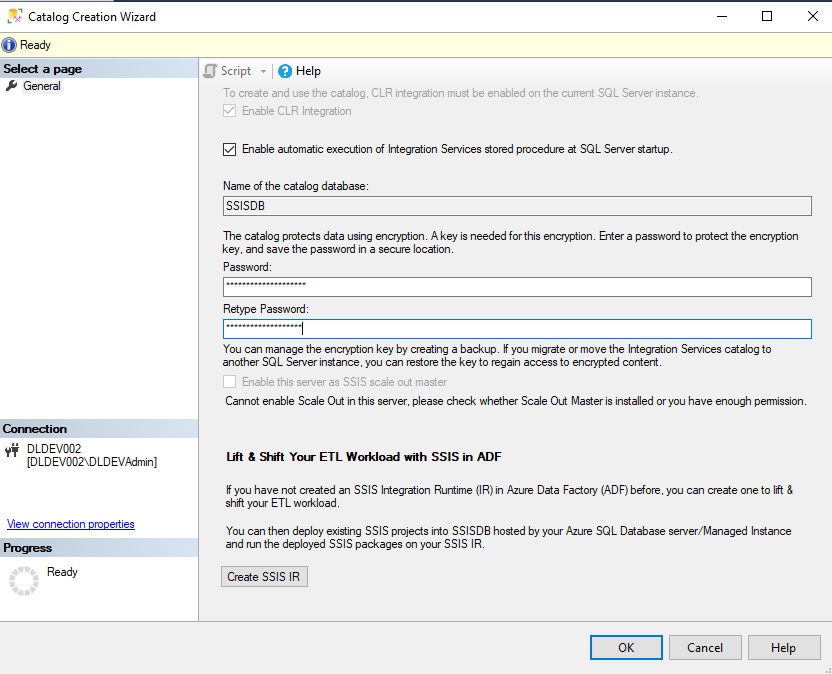Screen dimensions: 832x674
Task: Click the blue Help question-mark icon
Action: click(x=285, y=71)
